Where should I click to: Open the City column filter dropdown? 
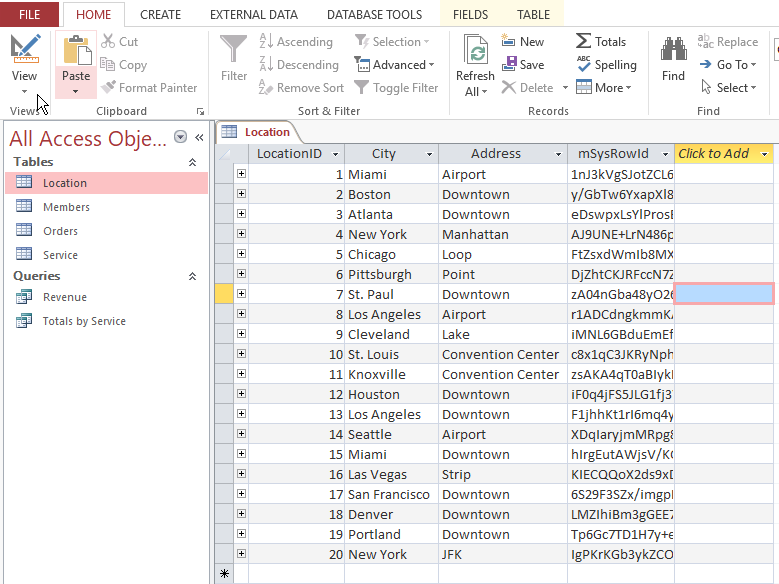point(429,155)
